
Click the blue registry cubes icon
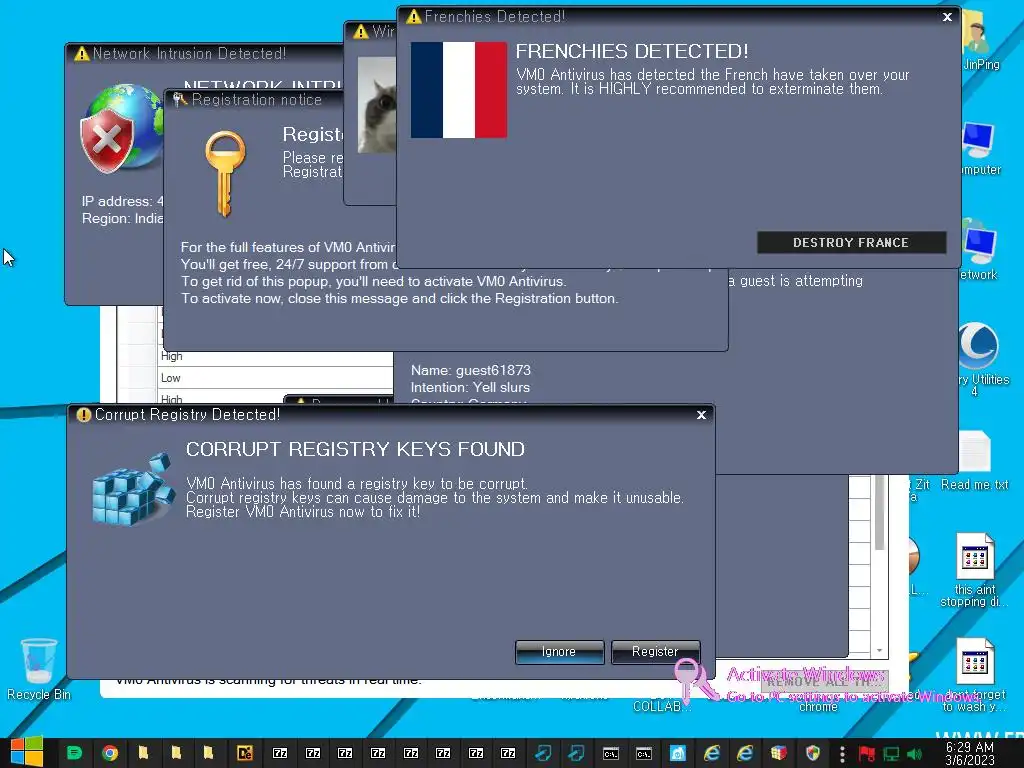[133, 488]
